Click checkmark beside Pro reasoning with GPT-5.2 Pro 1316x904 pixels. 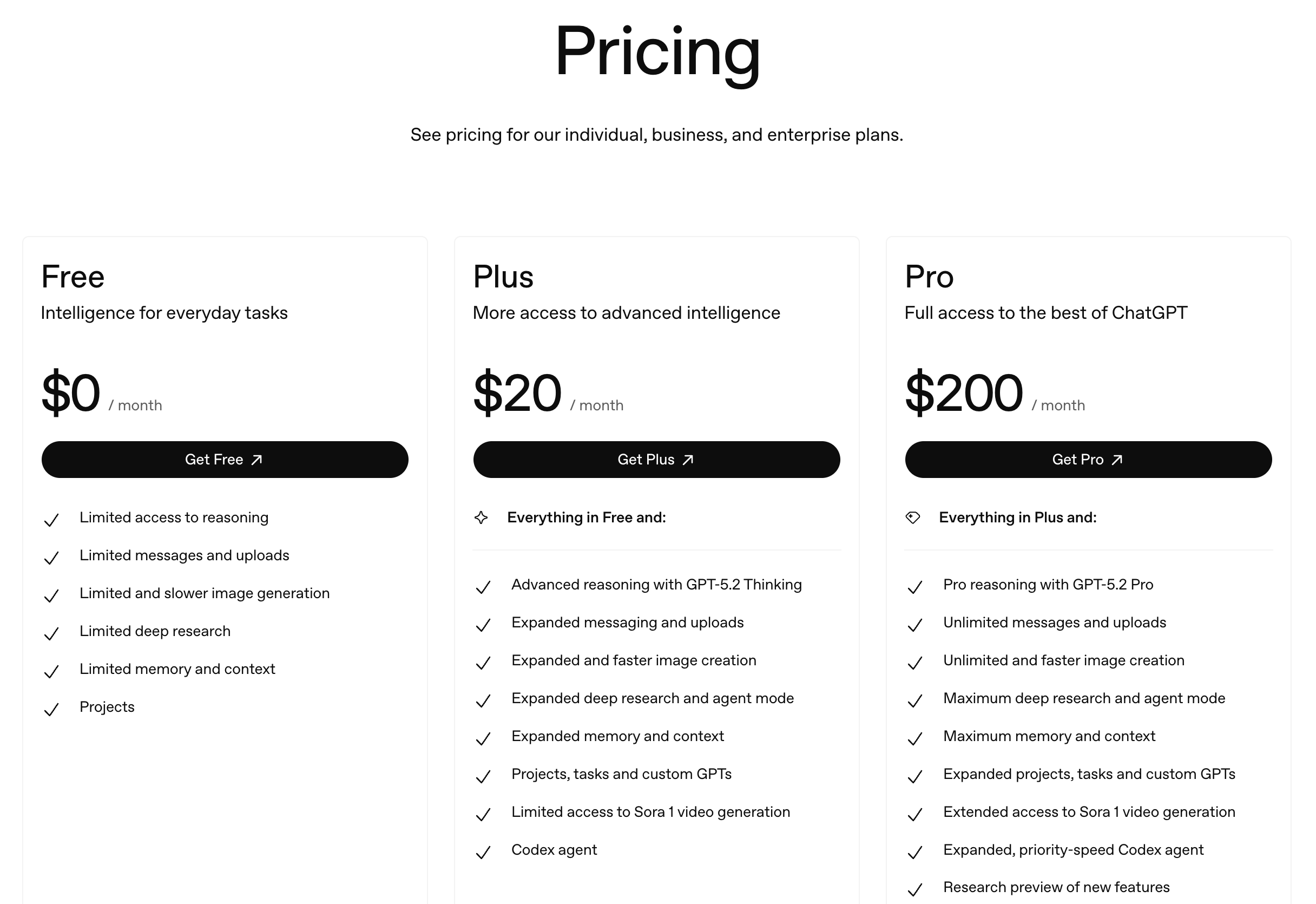coord(915,587)
